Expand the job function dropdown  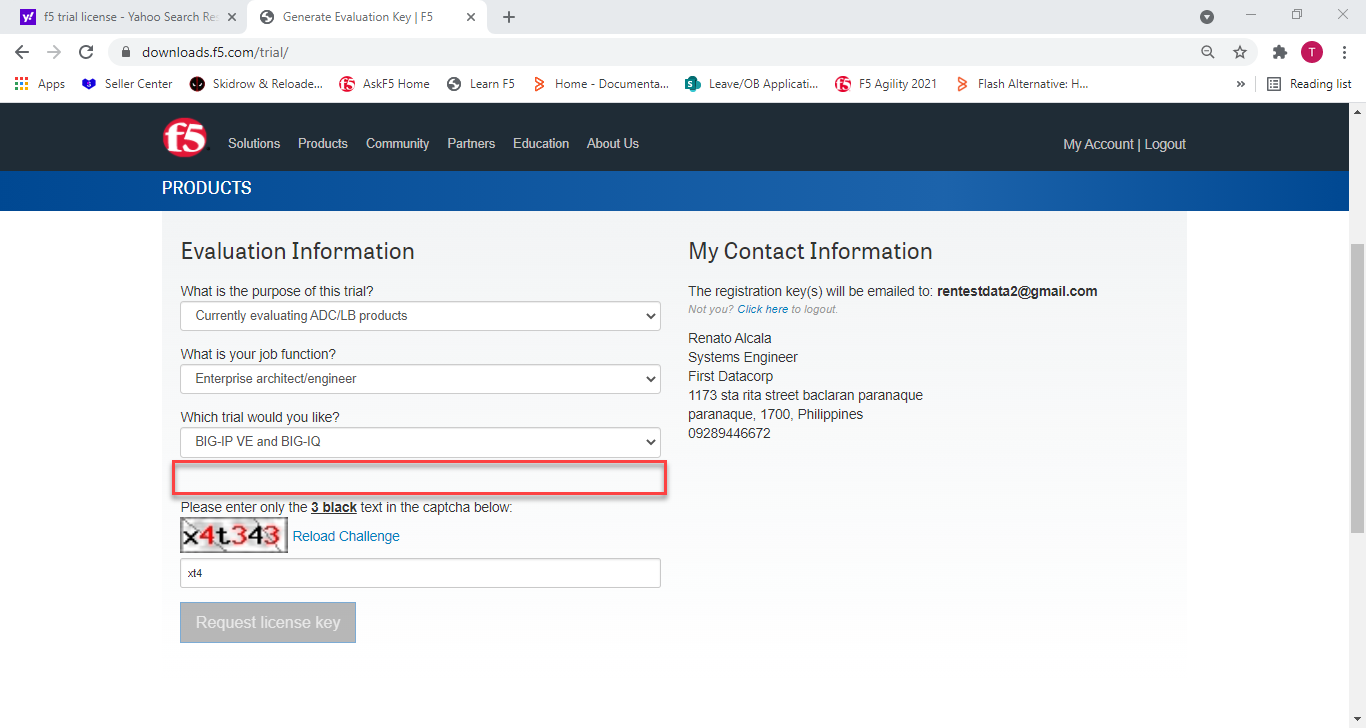420,379
